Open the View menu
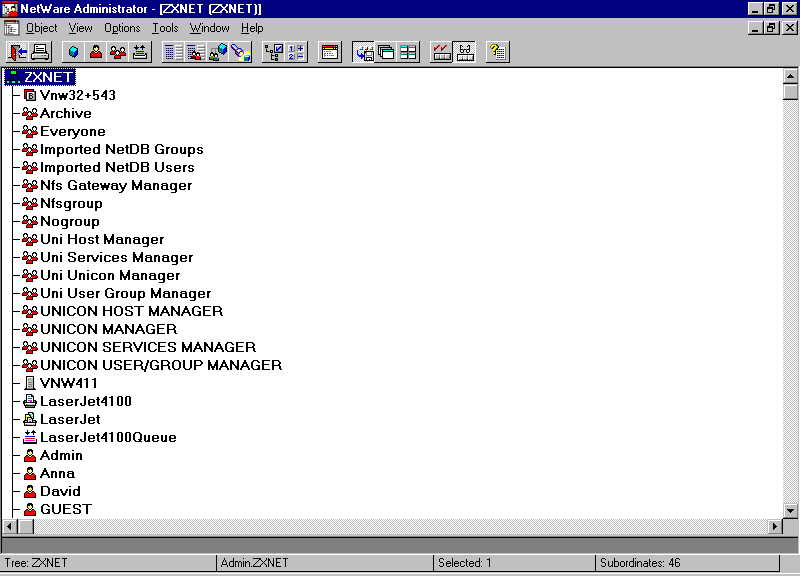 click(81, 28)
